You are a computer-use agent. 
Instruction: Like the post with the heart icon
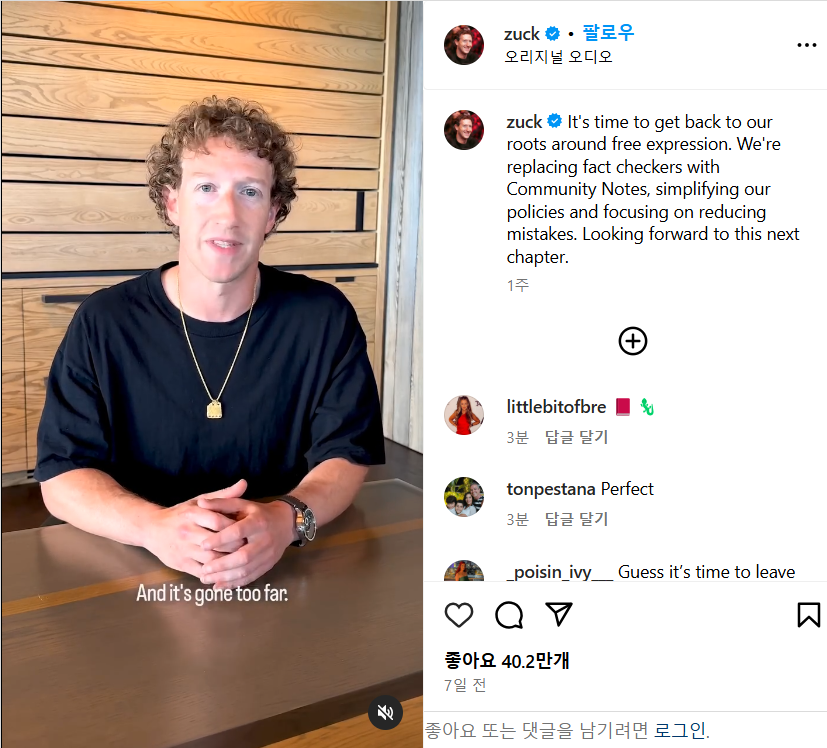tap(459, 615)
